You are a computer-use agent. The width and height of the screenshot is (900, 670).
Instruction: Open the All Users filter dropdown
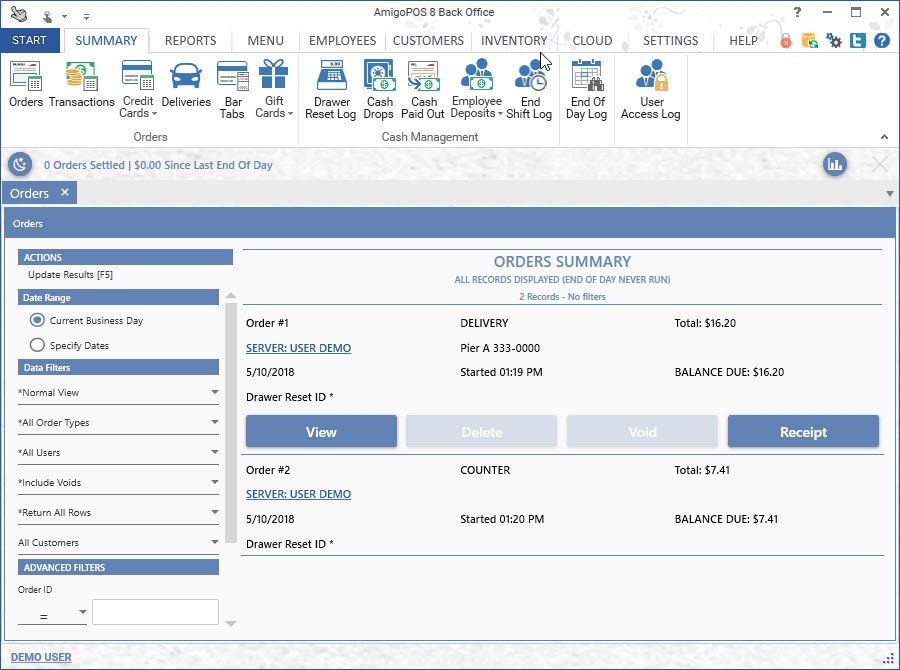[118, 453]
